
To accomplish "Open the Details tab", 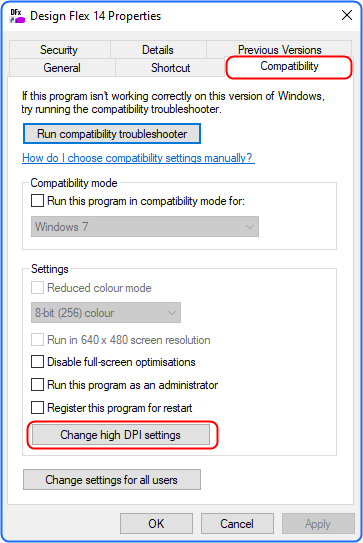I will click(158, 50).
